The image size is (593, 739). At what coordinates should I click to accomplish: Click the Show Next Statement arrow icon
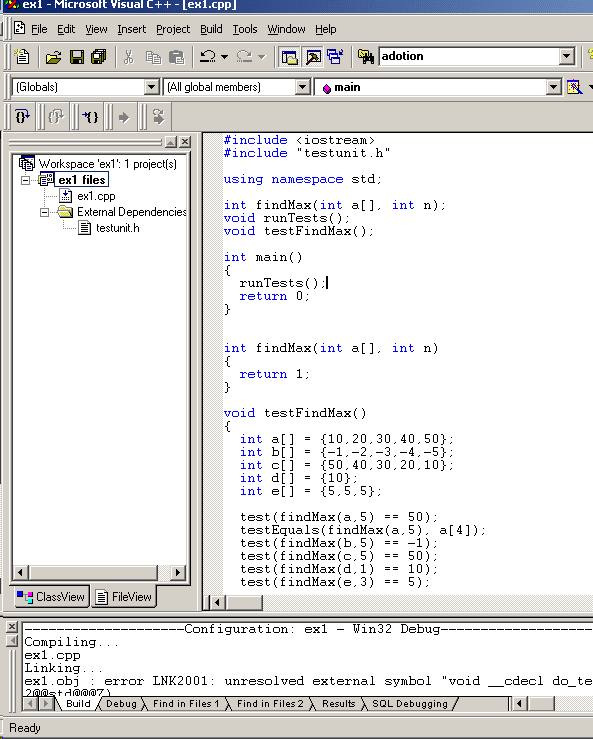coord(124,117)
